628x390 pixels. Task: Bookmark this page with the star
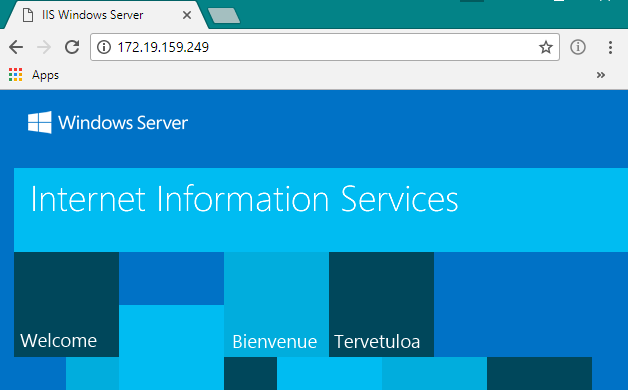tap(545, 47)
